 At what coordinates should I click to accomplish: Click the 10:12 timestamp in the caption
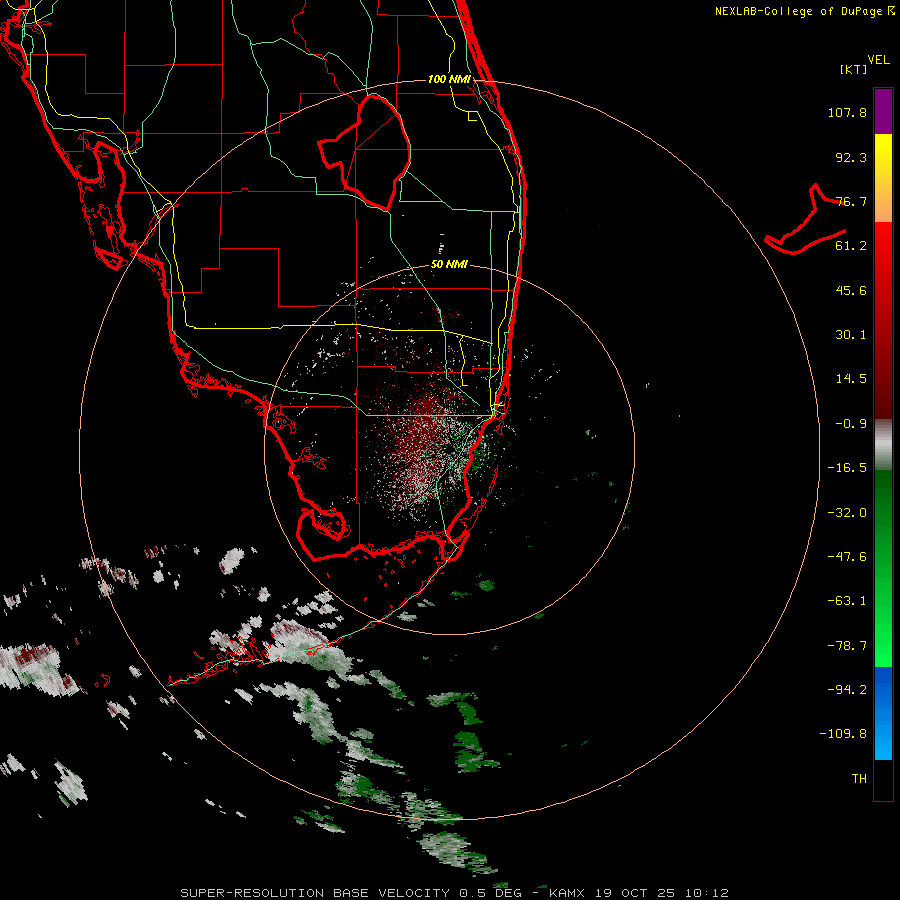(x=707, y=893)
